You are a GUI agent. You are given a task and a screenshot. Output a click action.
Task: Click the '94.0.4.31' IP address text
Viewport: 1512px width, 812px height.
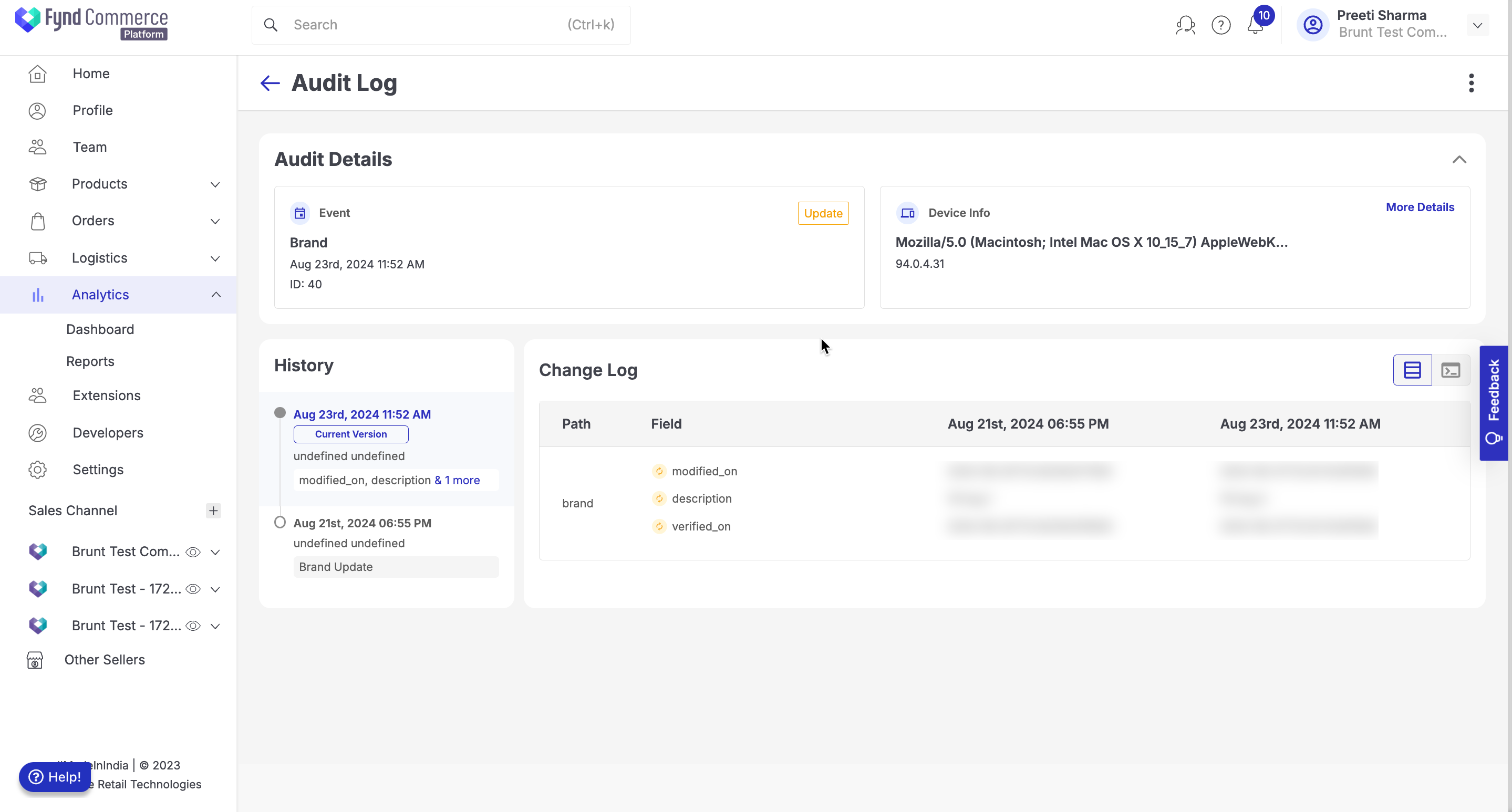920,264
